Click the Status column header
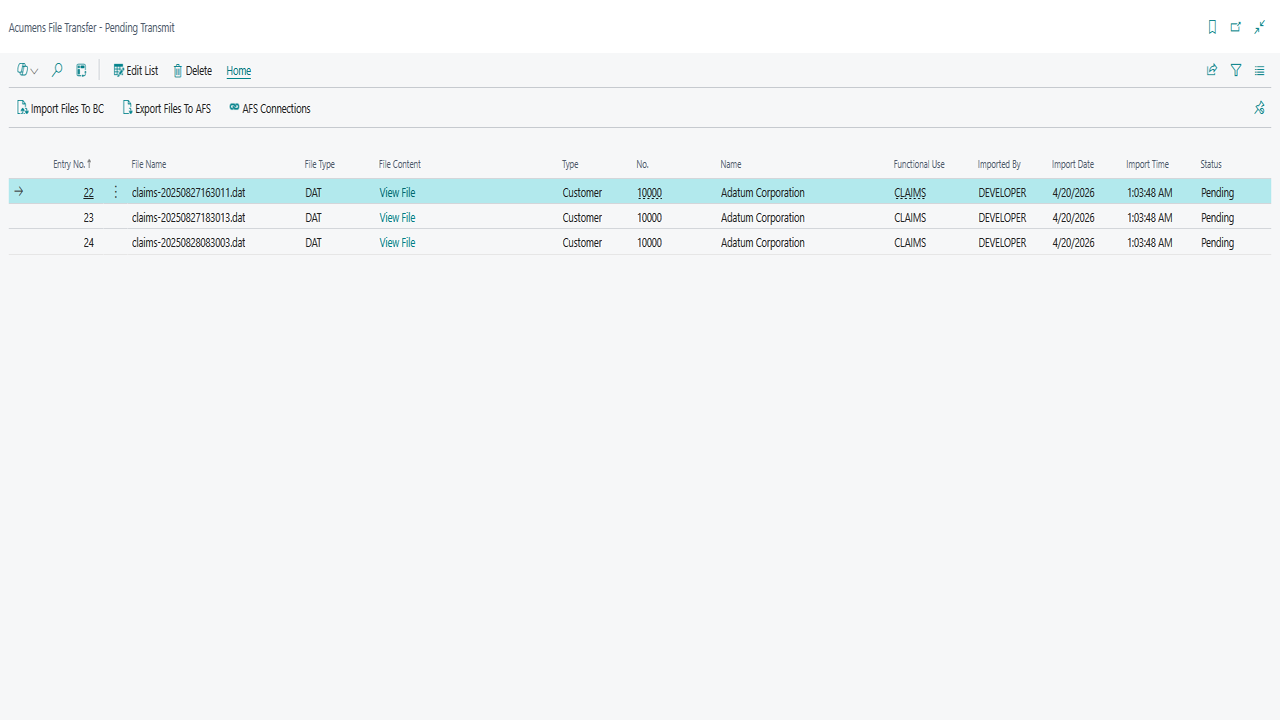This screenshot has height=720, width=1280. pos(1211,164)
